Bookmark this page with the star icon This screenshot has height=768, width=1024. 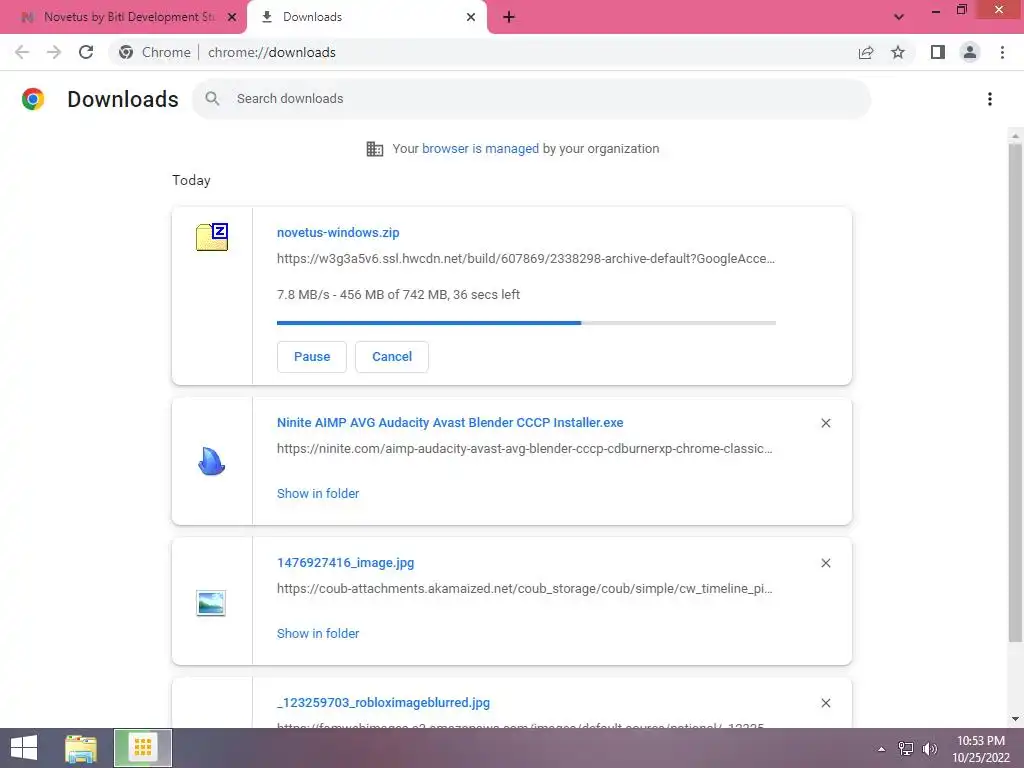click(x=898, y=52)
